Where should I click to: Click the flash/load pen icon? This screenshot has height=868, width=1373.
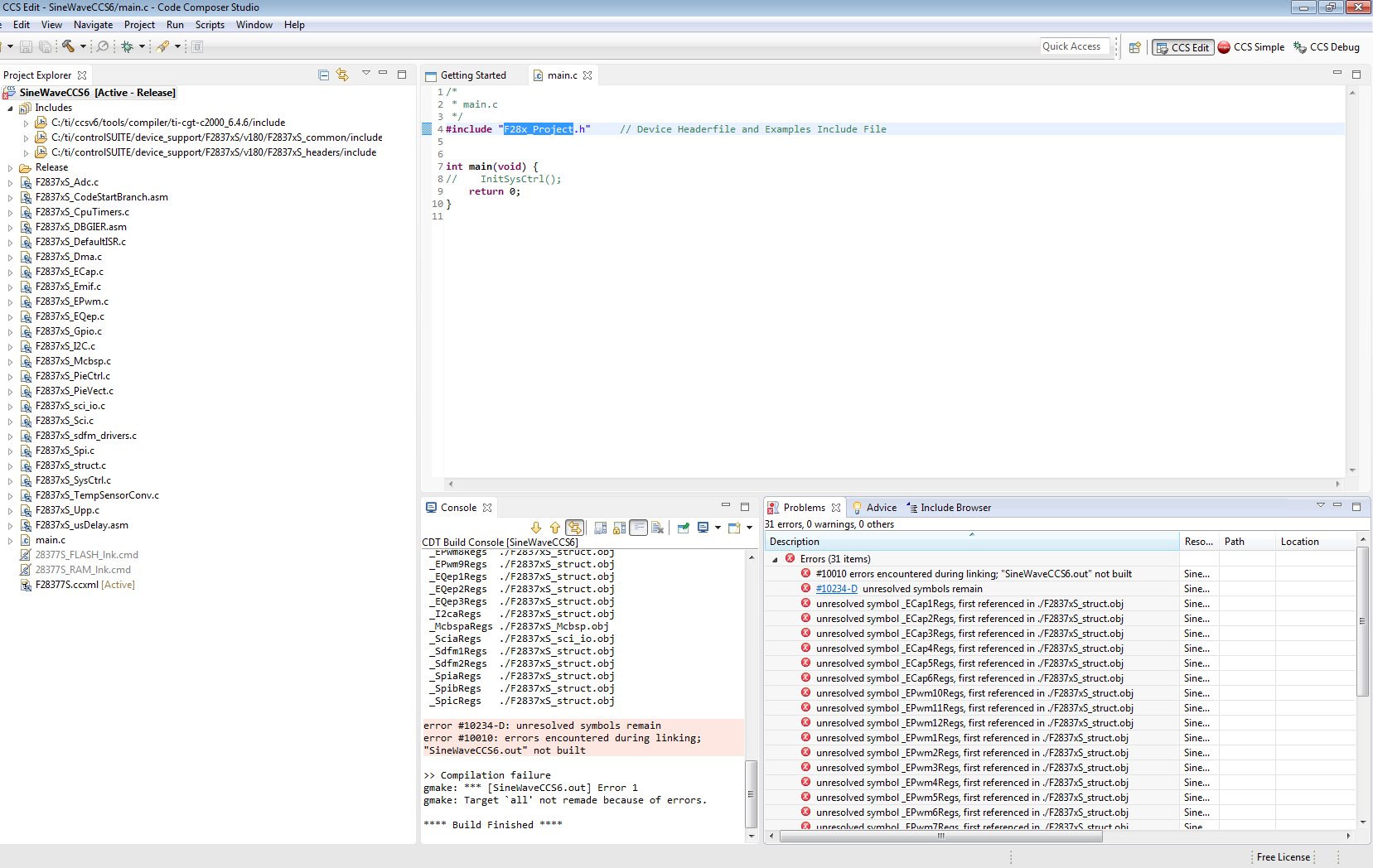[162, 47]
